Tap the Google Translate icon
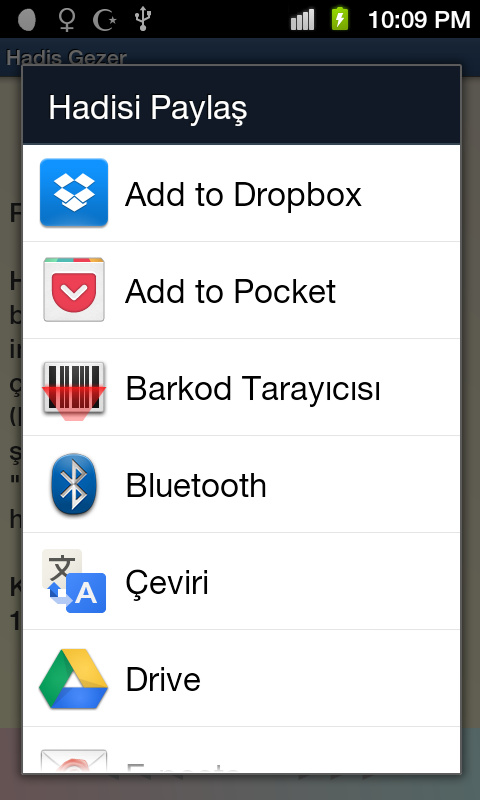The width and height of the screenshot is (480, 800). click(x=74, y=581)
